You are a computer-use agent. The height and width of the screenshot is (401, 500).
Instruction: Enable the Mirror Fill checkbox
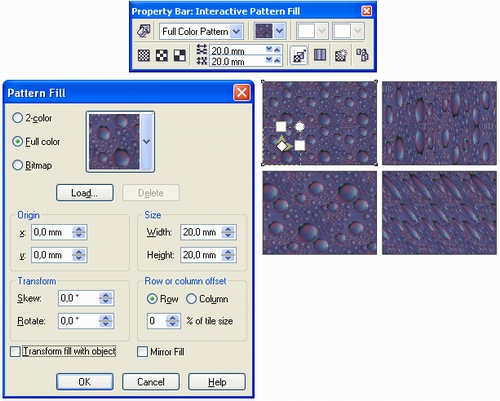coord(142,352)
